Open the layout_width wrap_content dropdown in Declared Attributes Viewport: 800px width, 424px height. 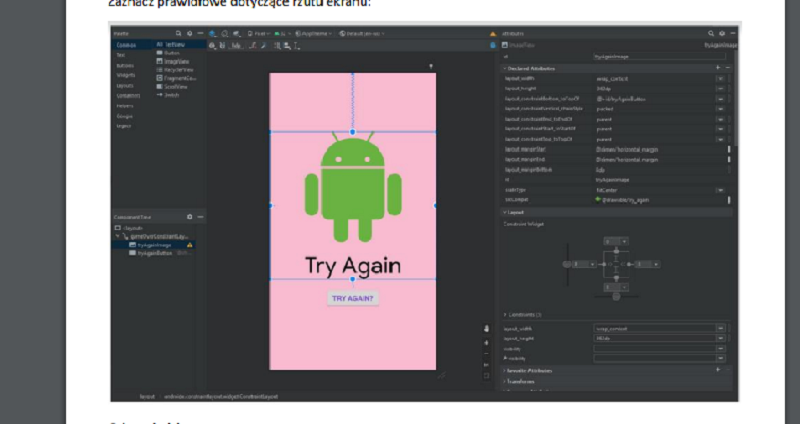720,79
